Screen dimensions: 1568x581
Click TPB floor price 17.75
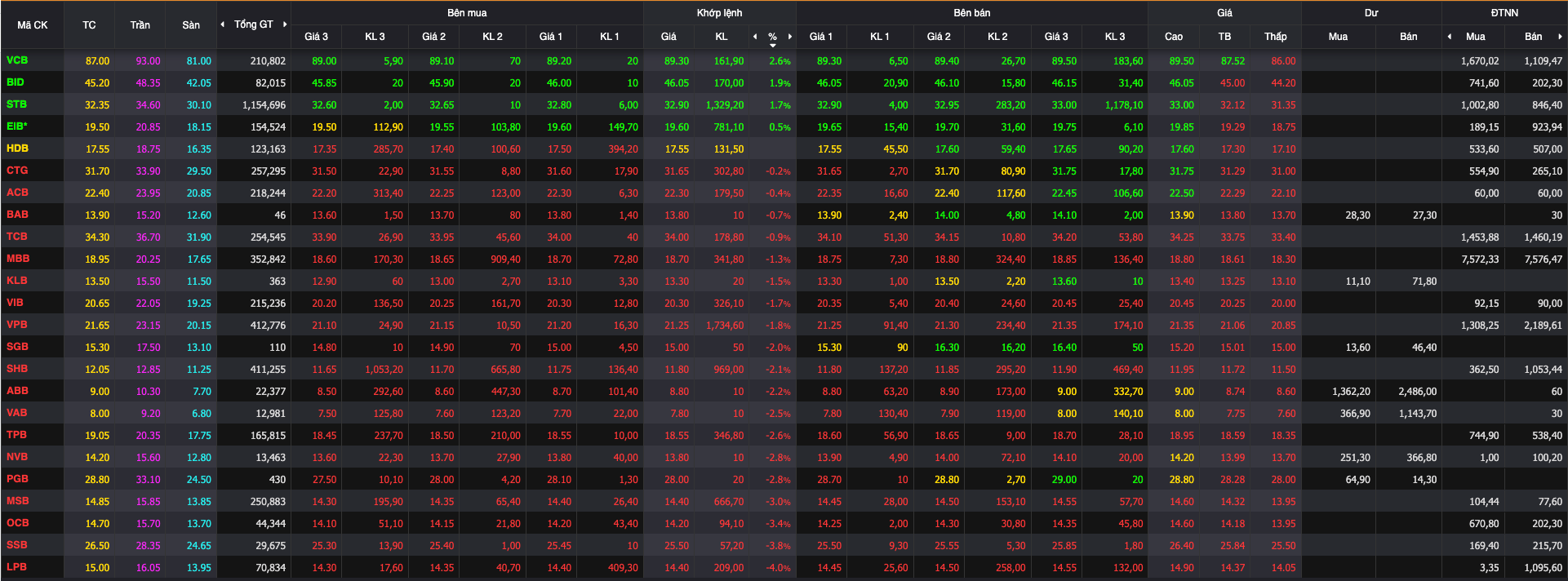199,436
